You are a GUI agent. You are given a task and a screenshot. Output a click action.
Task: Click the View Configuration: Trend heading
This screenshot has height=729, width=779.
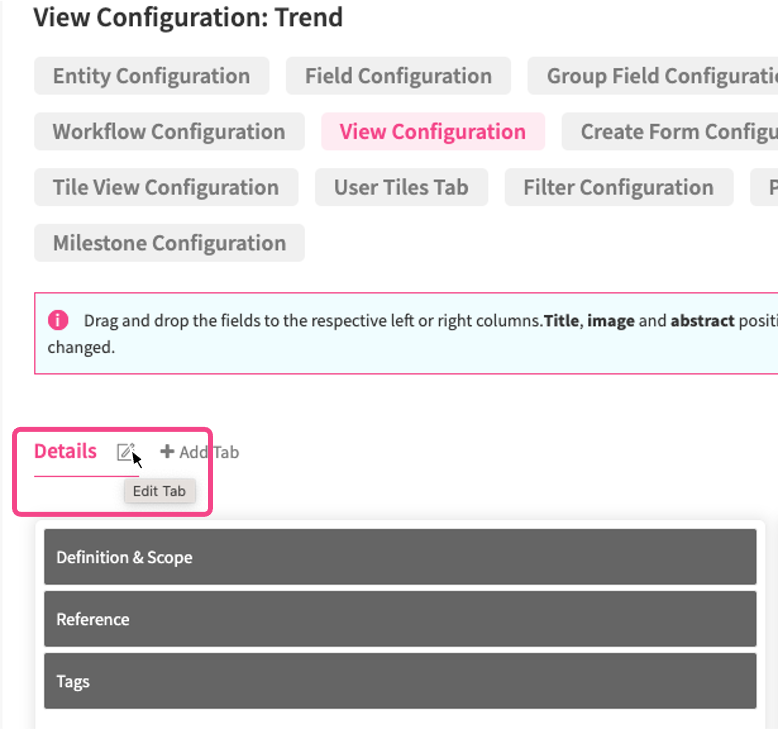[188, 17]
